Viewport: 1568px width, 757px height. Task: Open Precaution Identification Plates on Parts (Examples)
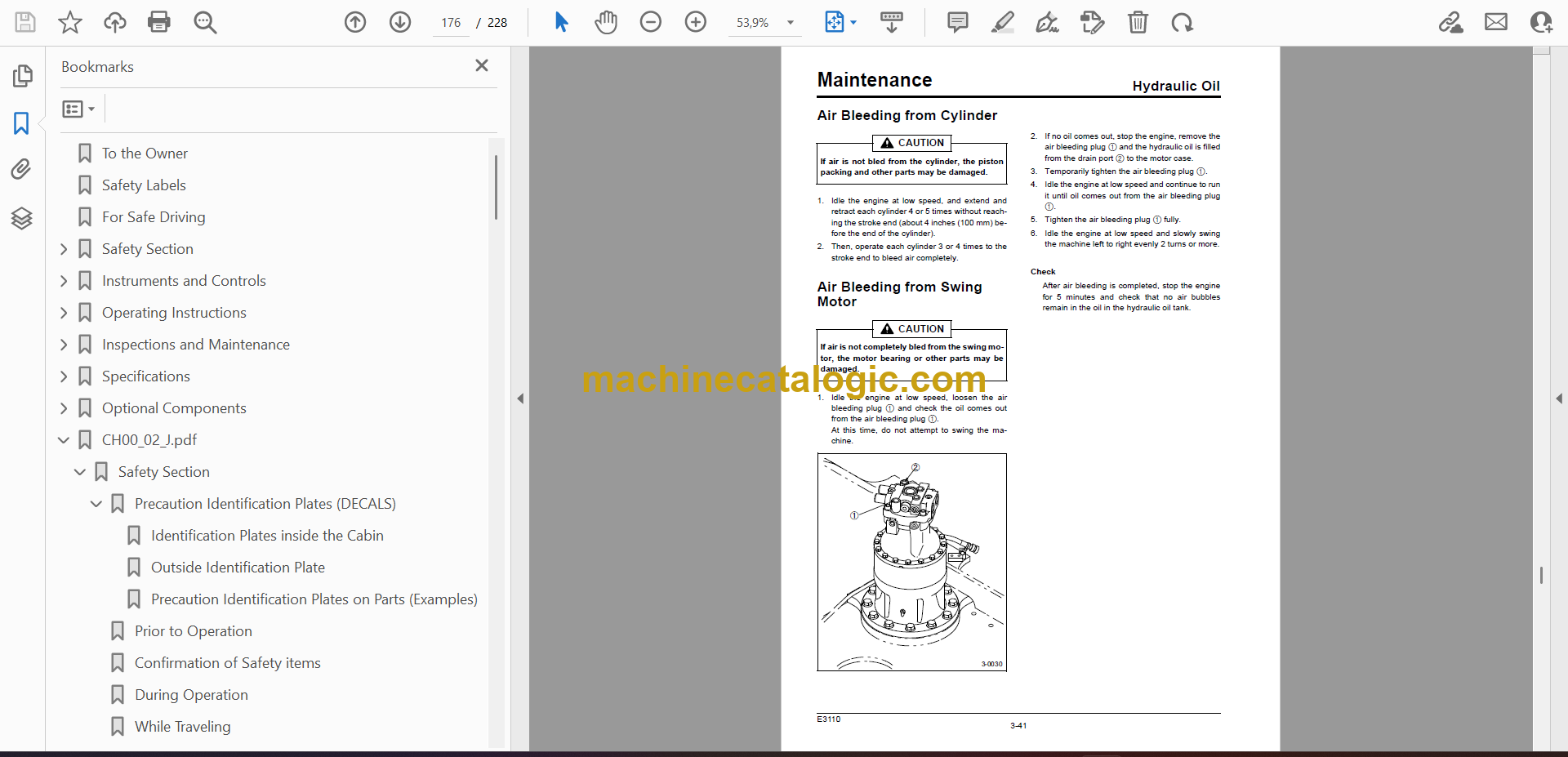tap(314, 599)
